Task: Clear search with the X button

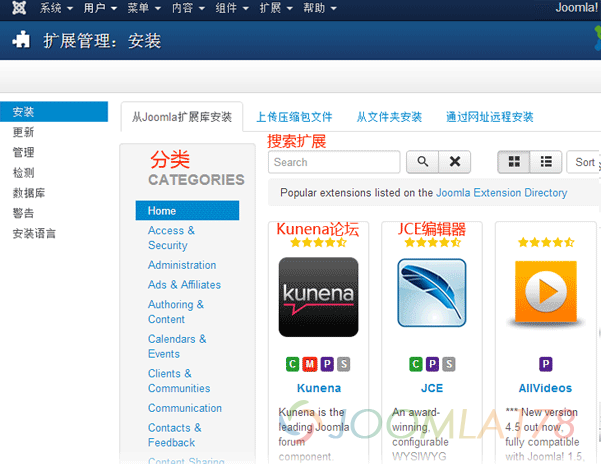Action: pyautogui.click(x=455, y=162)
